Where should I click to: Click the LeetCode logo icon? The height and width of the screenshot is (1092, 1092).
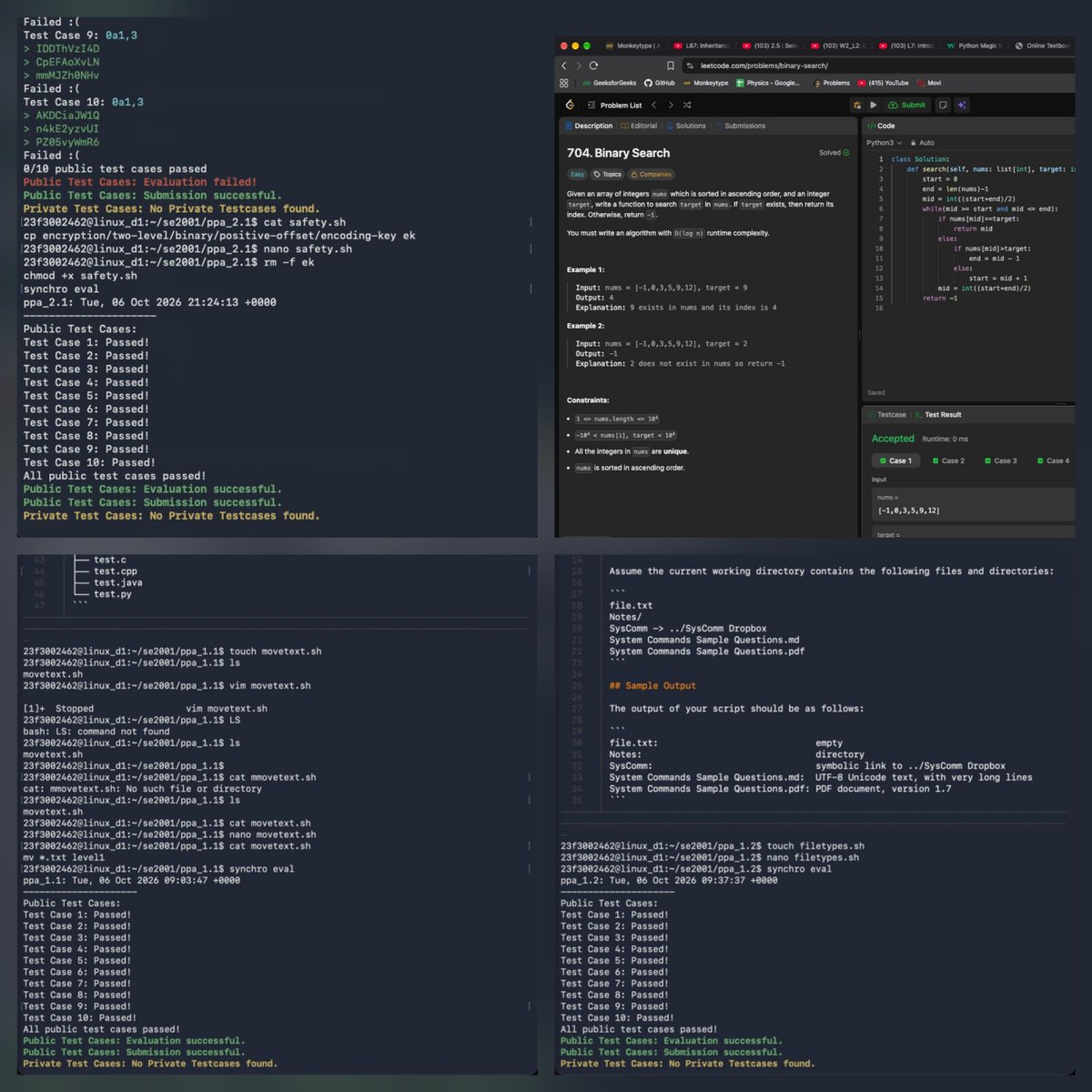[570, 105]
